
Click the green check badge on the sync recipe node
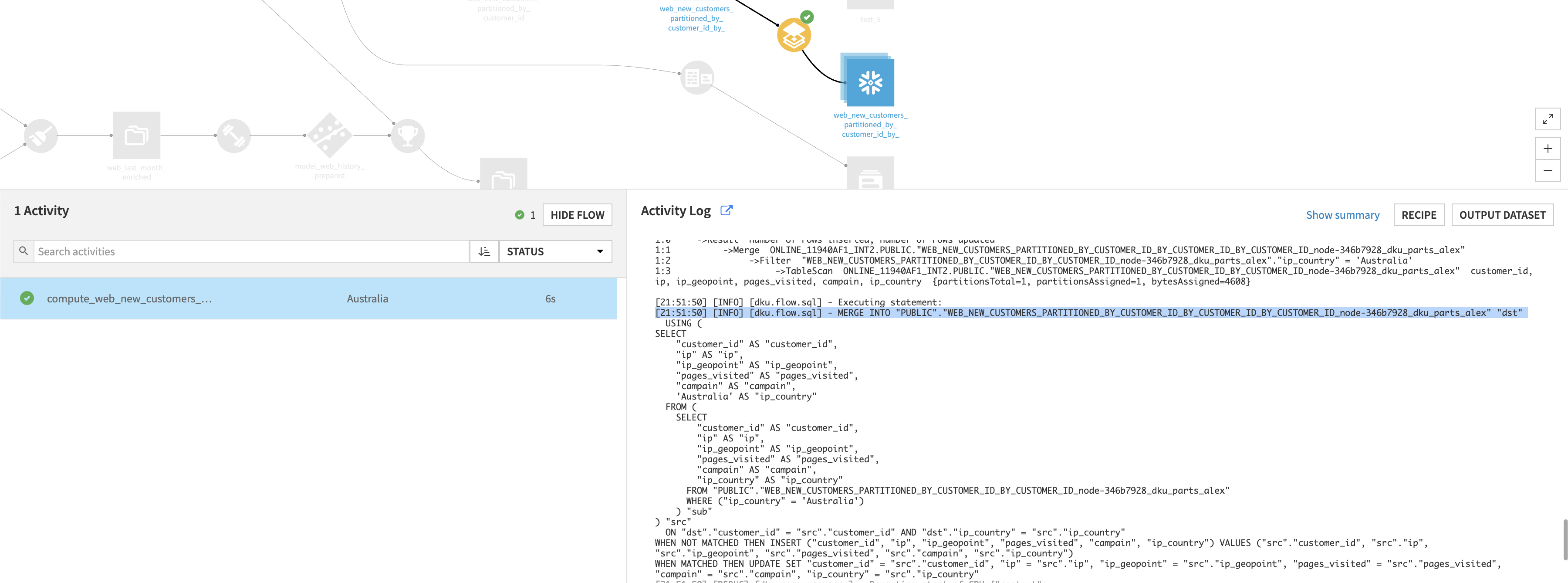point(807,17)
